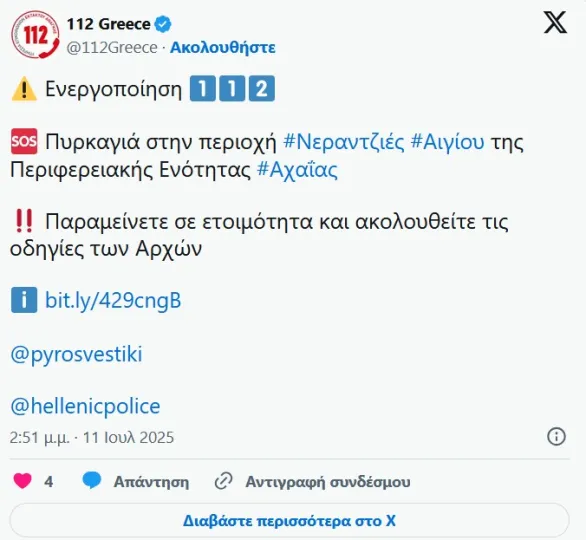586x540 pixels.
Task: Open the @hellenicpolice mention
Action: pos(85,406)
